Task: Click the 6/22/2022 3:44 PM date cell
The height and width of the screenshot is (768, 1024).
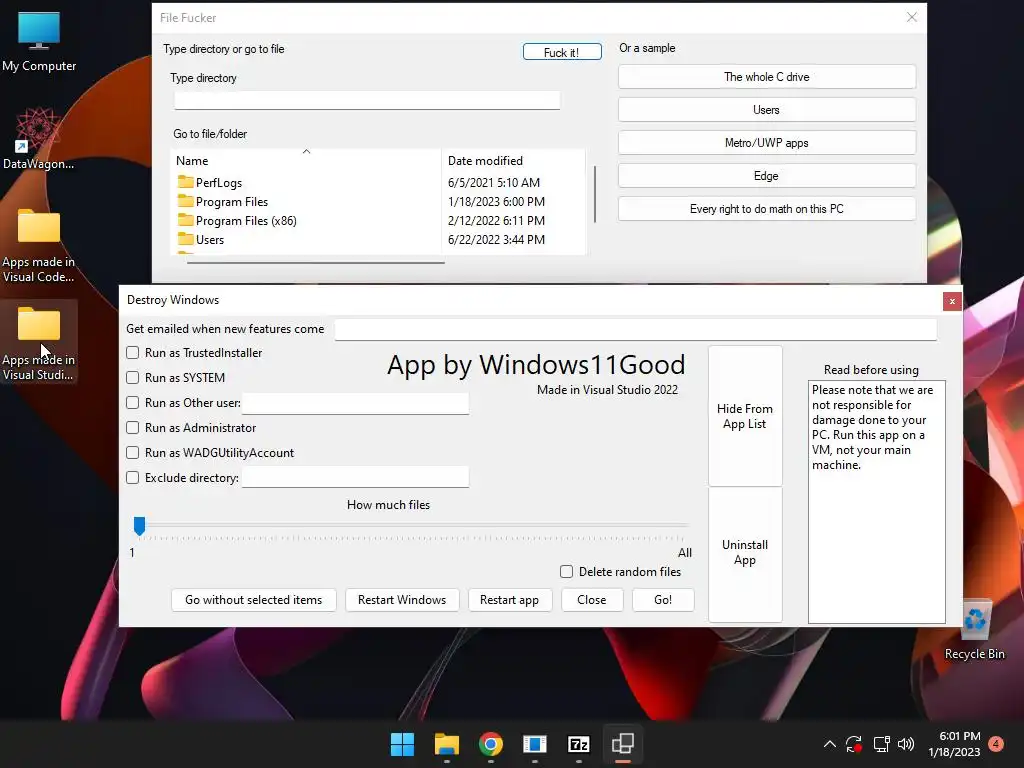Action: 496,239
